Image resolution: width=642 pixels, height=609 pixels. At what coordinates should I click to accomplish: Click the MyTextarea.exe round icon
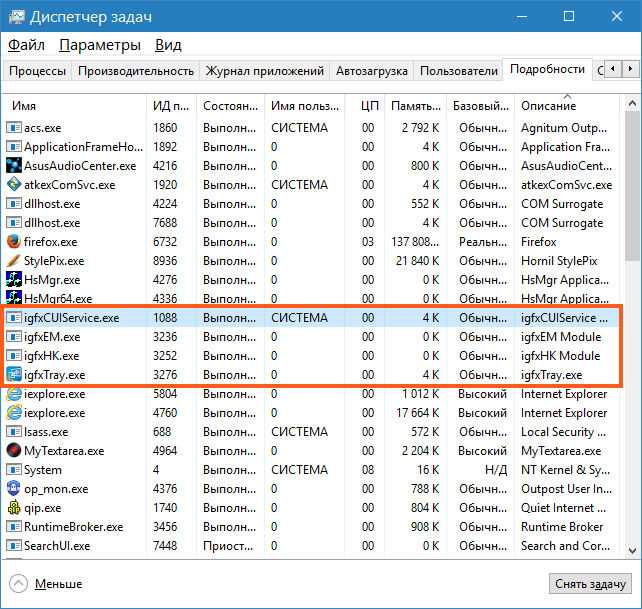14,451
